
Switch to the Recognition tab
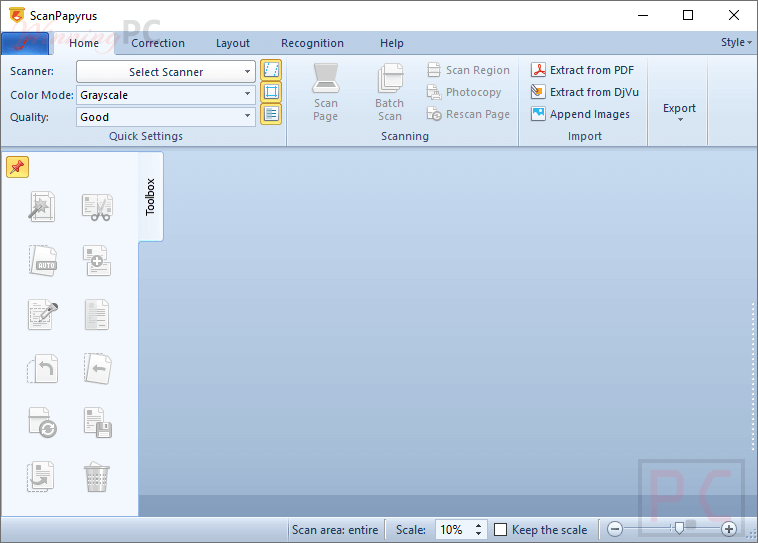coord(312,44)
